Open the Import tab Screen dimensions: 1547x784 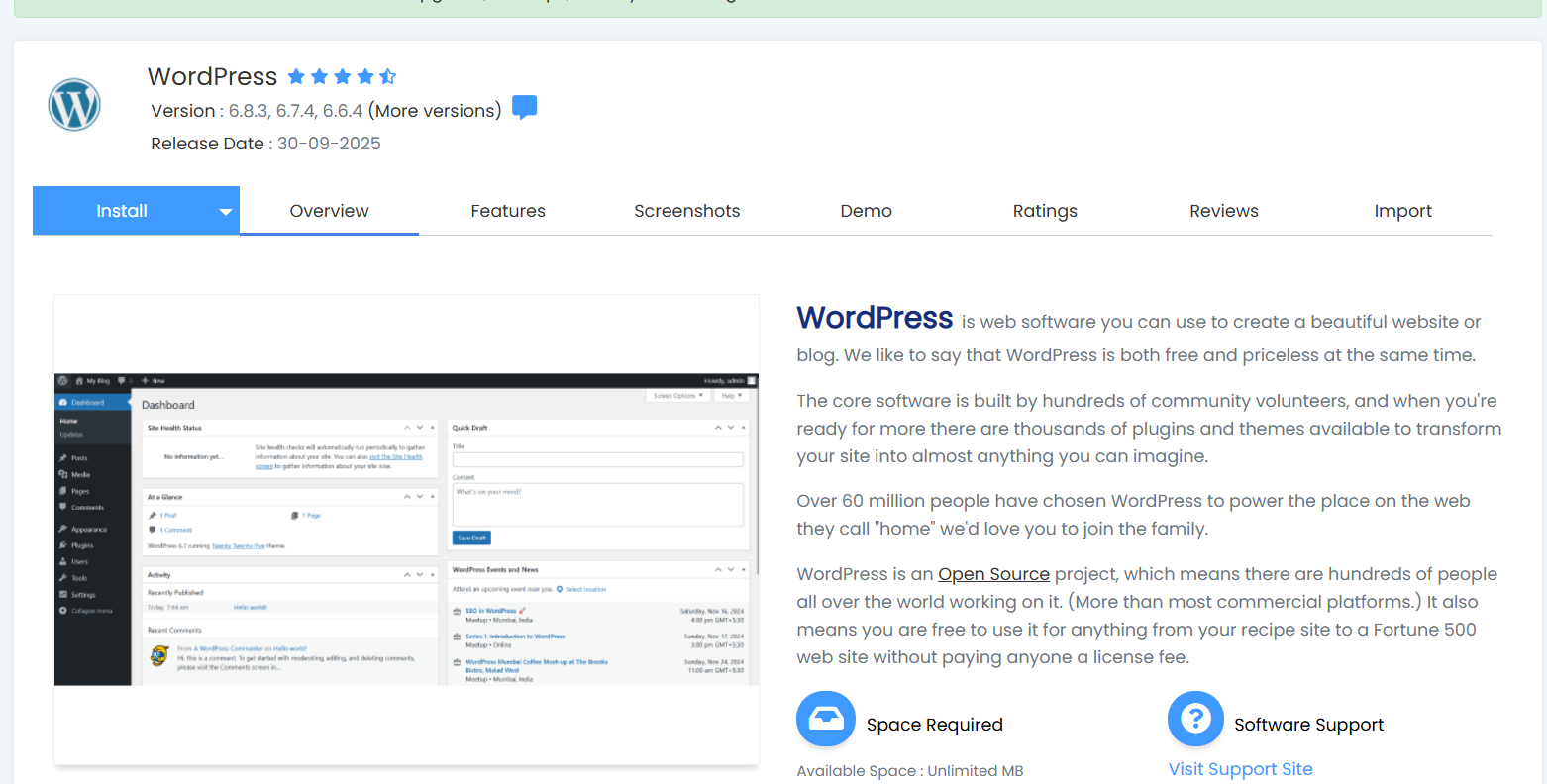coord(1402,211)
